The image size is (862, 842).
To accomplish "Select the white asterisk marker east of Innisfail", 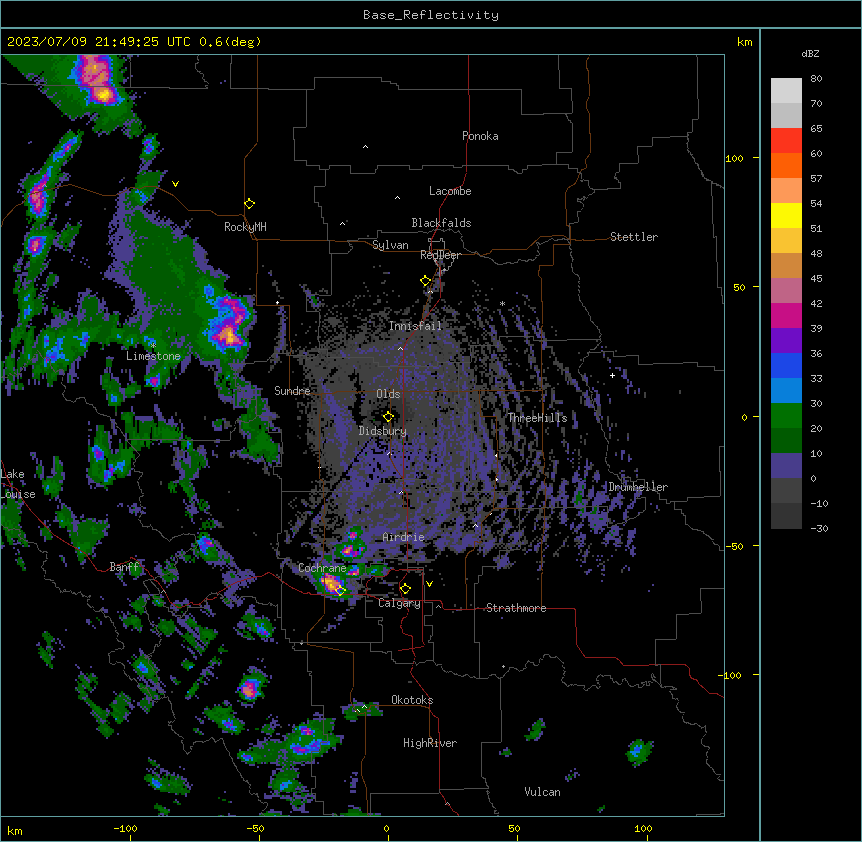I will 502,303.
